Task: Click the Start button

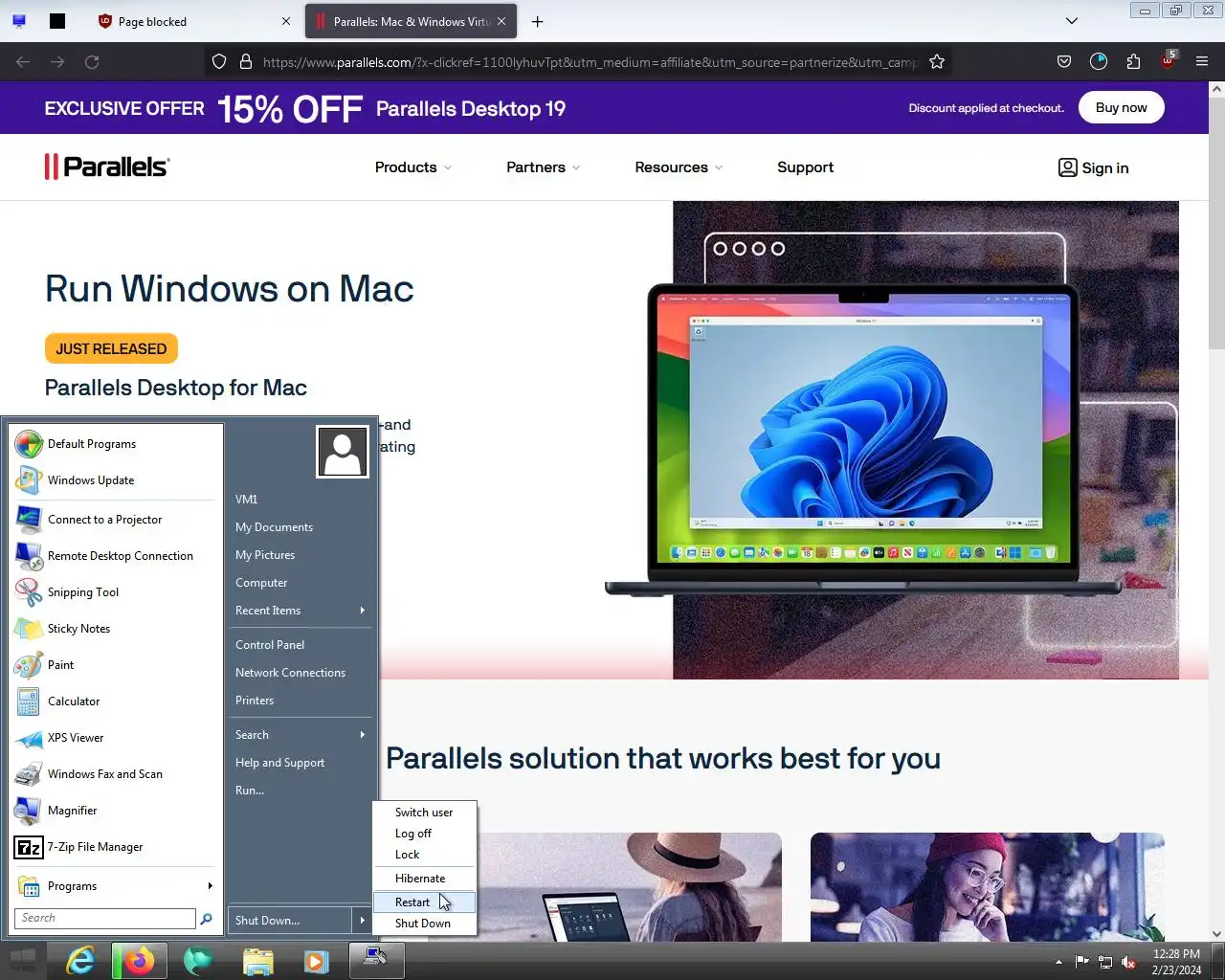Action: pos(23,960)
